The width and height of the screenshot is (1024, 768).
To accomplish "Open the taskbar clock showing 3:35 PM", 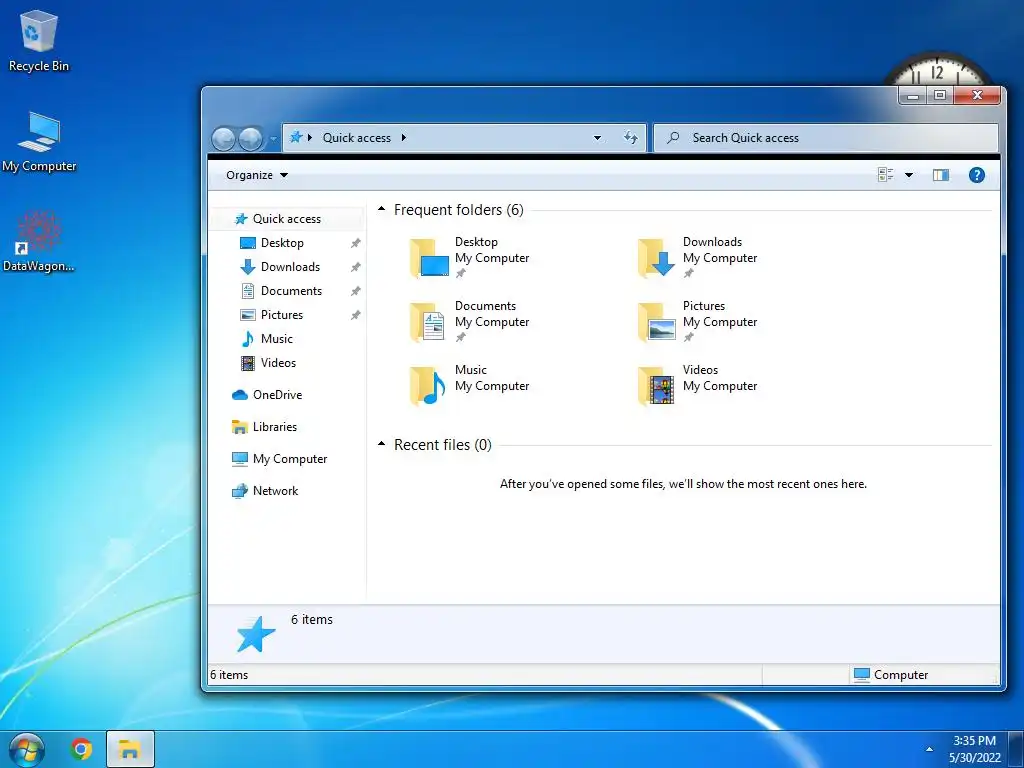I will tap(974, 749).
